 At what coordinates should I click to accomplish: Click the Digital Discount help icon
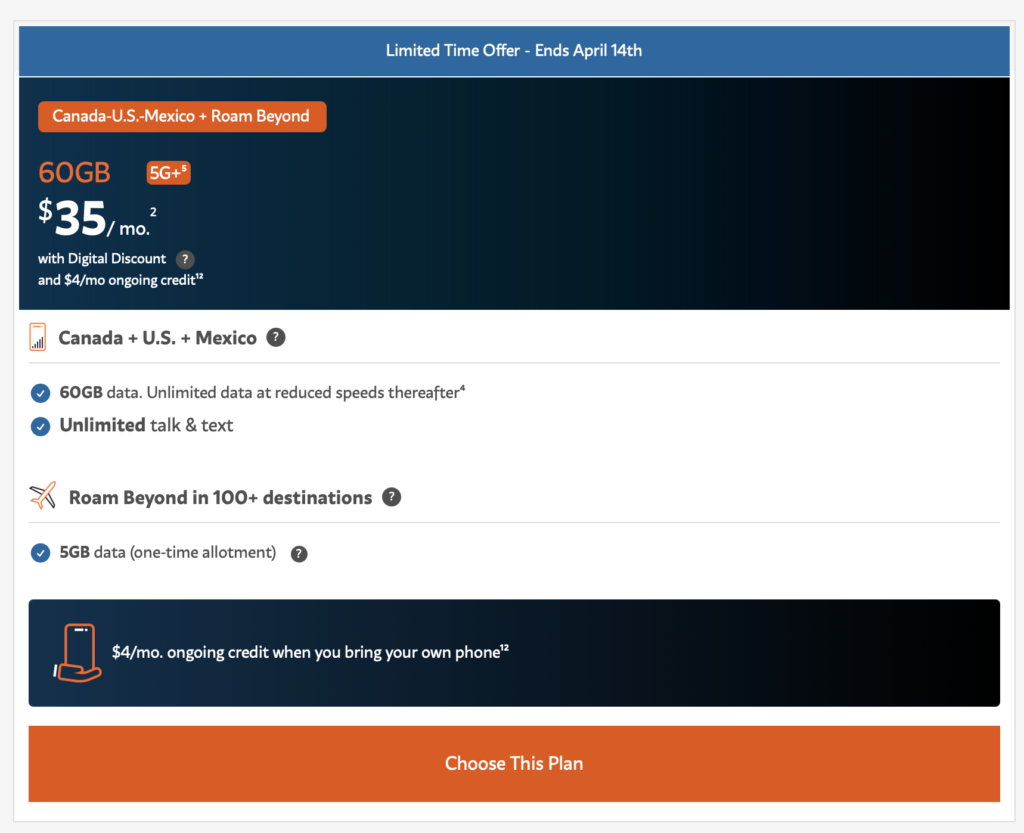click(185, 259)
